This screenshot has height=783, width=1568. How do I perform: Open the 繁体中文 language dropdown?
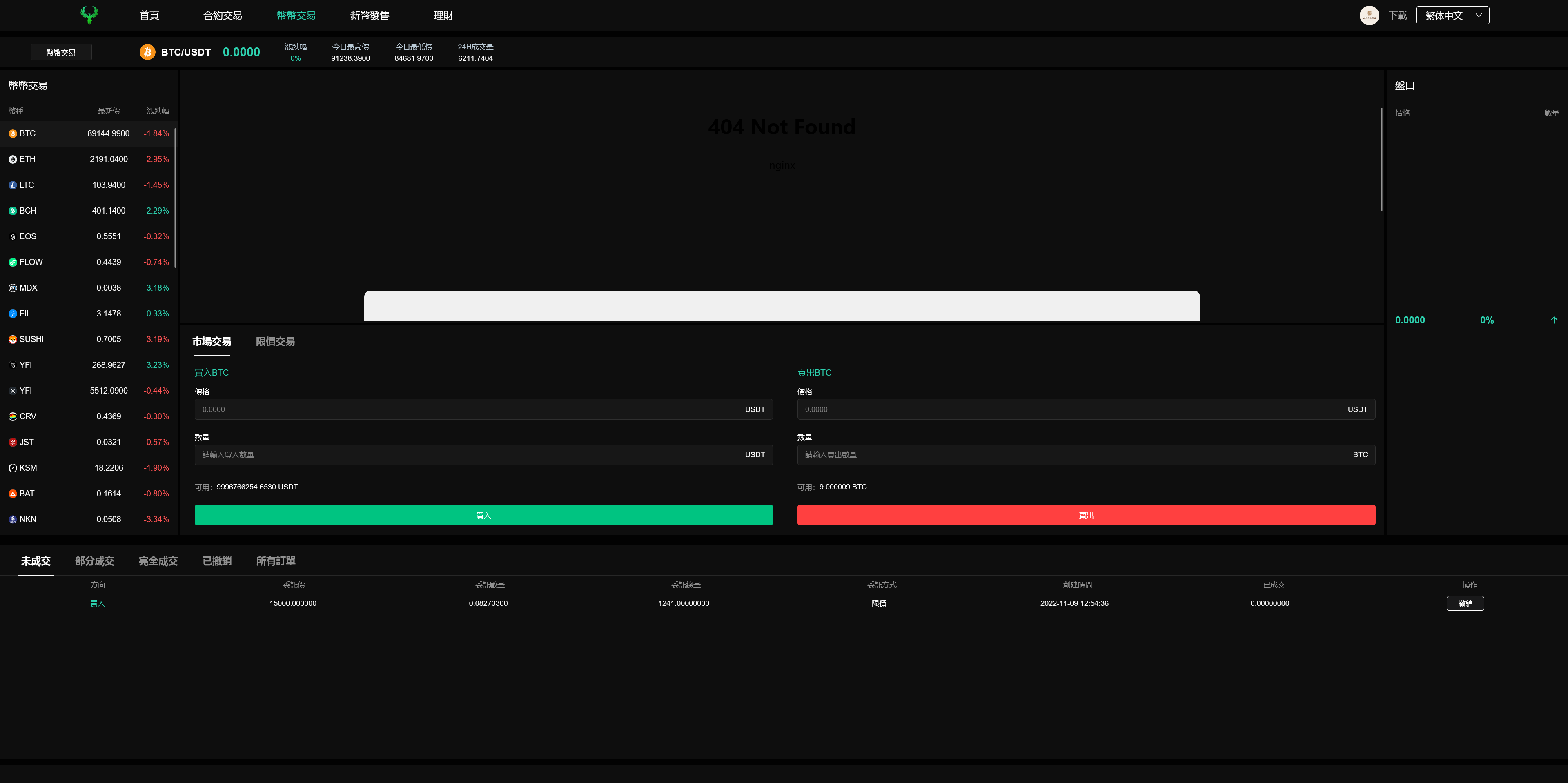(1452, 15)
